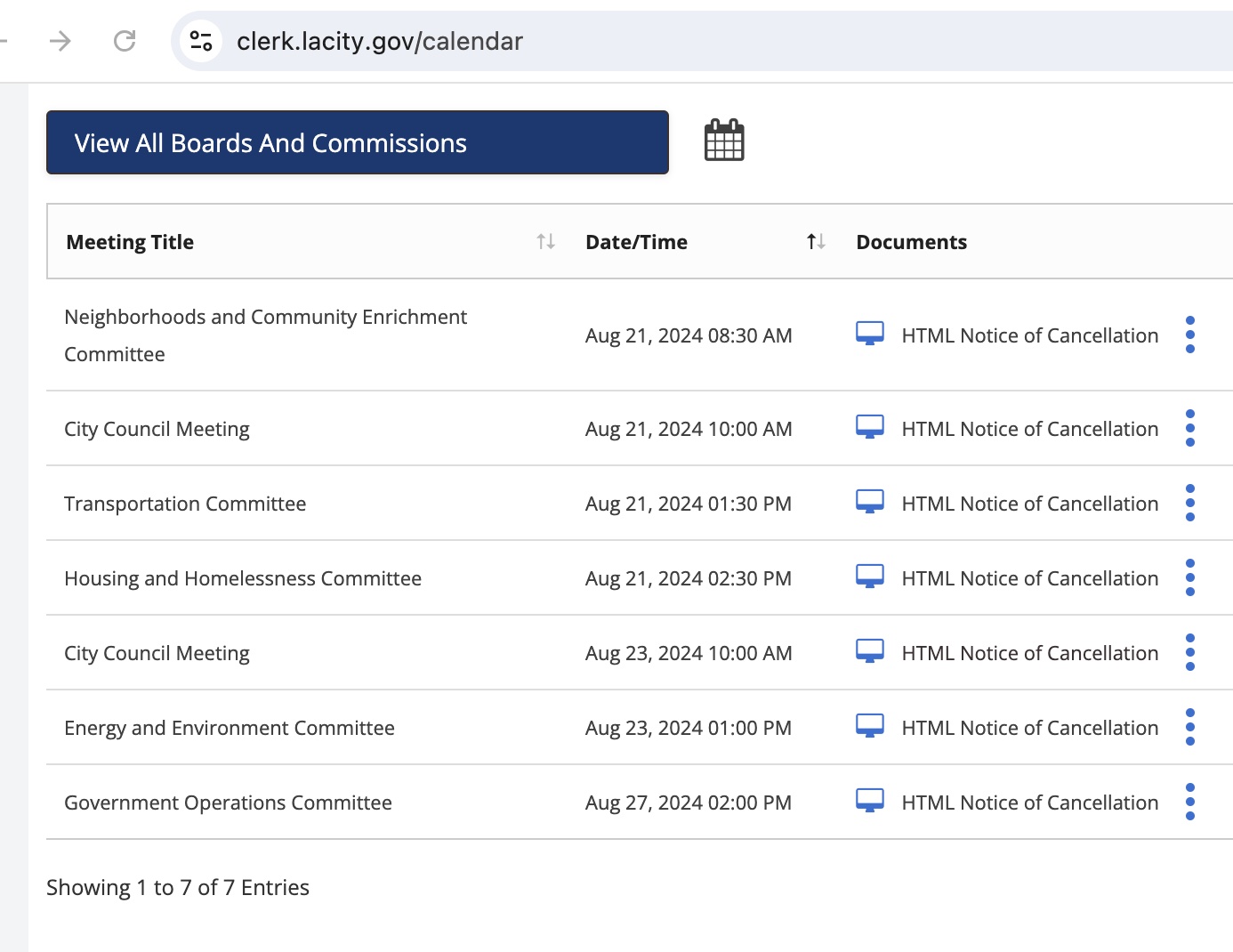The image size is (1233, 952).
Task: Open site information icon in address bar
Action: [x=201, y=41]
